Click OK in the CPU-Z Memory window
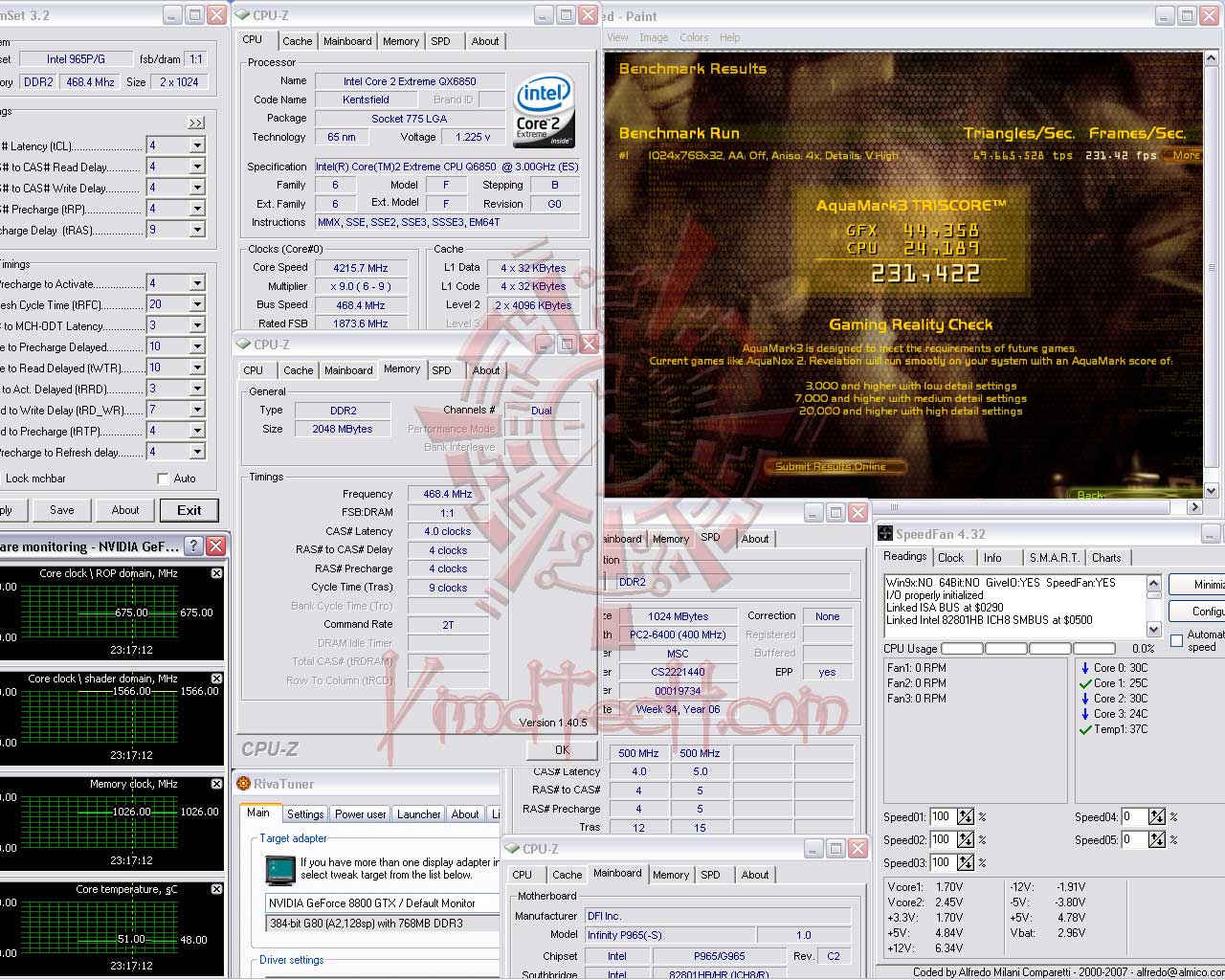Viewport: 1225px width, 980px height. click(x=562, y=750)
